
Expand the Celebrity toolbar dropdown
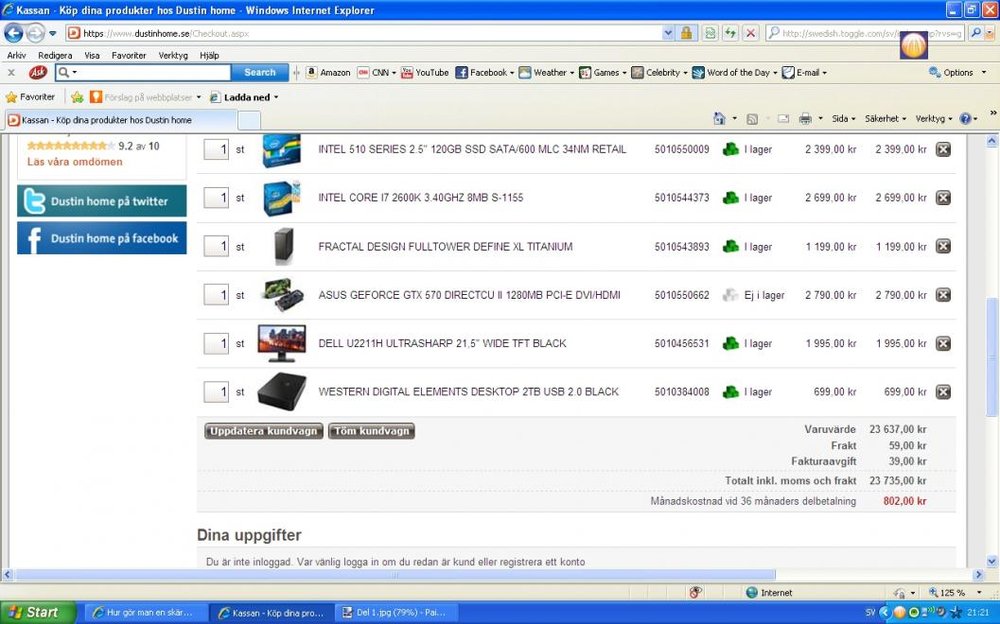[686, 73]
